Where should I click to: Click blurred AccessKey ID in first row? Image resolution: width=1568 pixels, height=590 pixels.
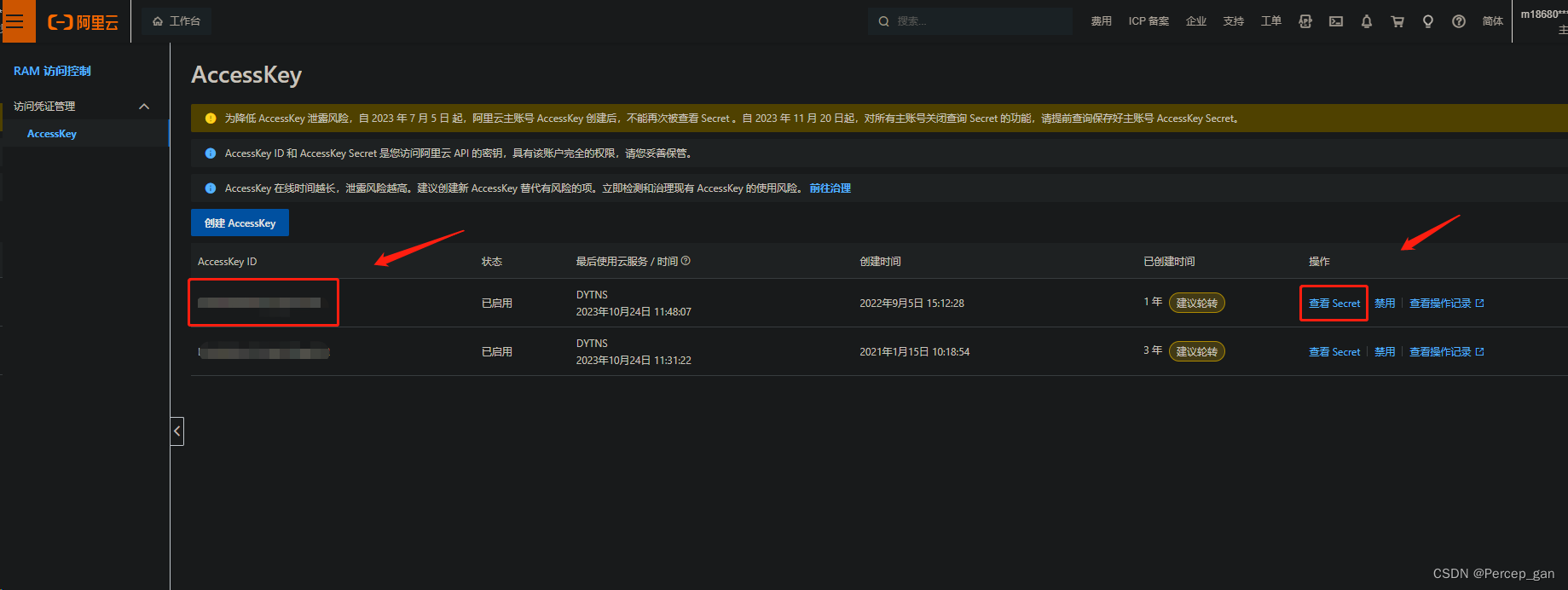pos(259,303)
